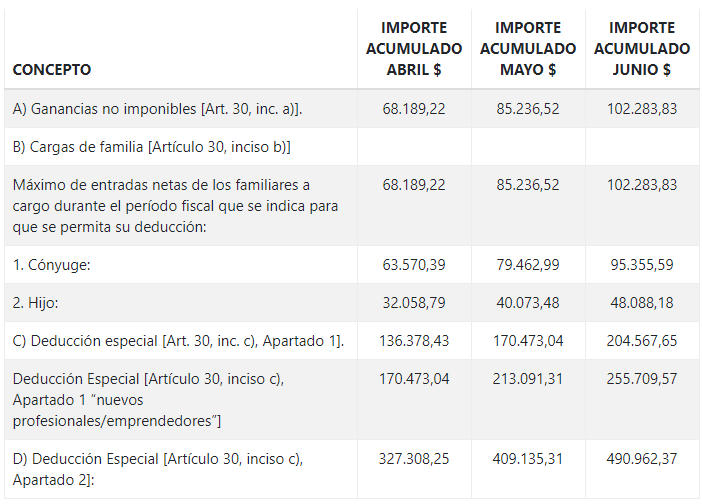The width and height of the screenshot is (702, 504).
Task: Select value 213.091,31 in May column
Action: pos(528,379)
